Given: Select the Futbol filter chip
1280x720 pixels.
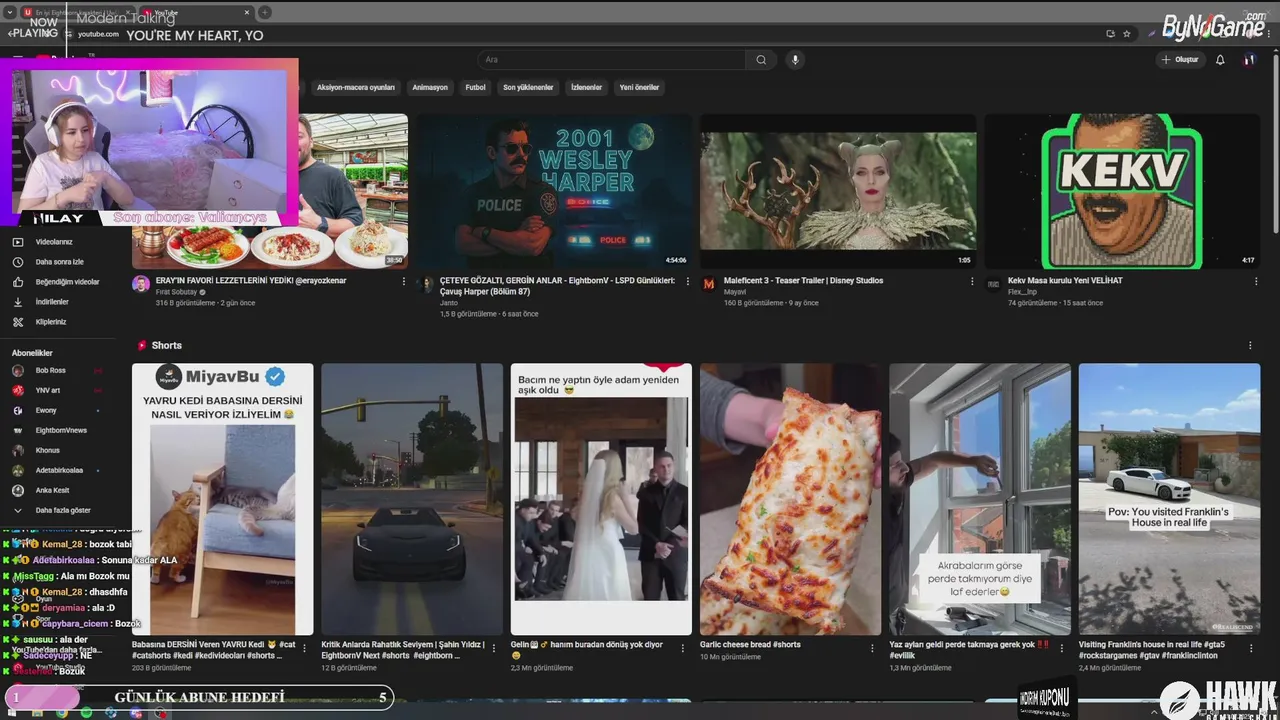Looking at the screenshot, I should tap(475, 87).
